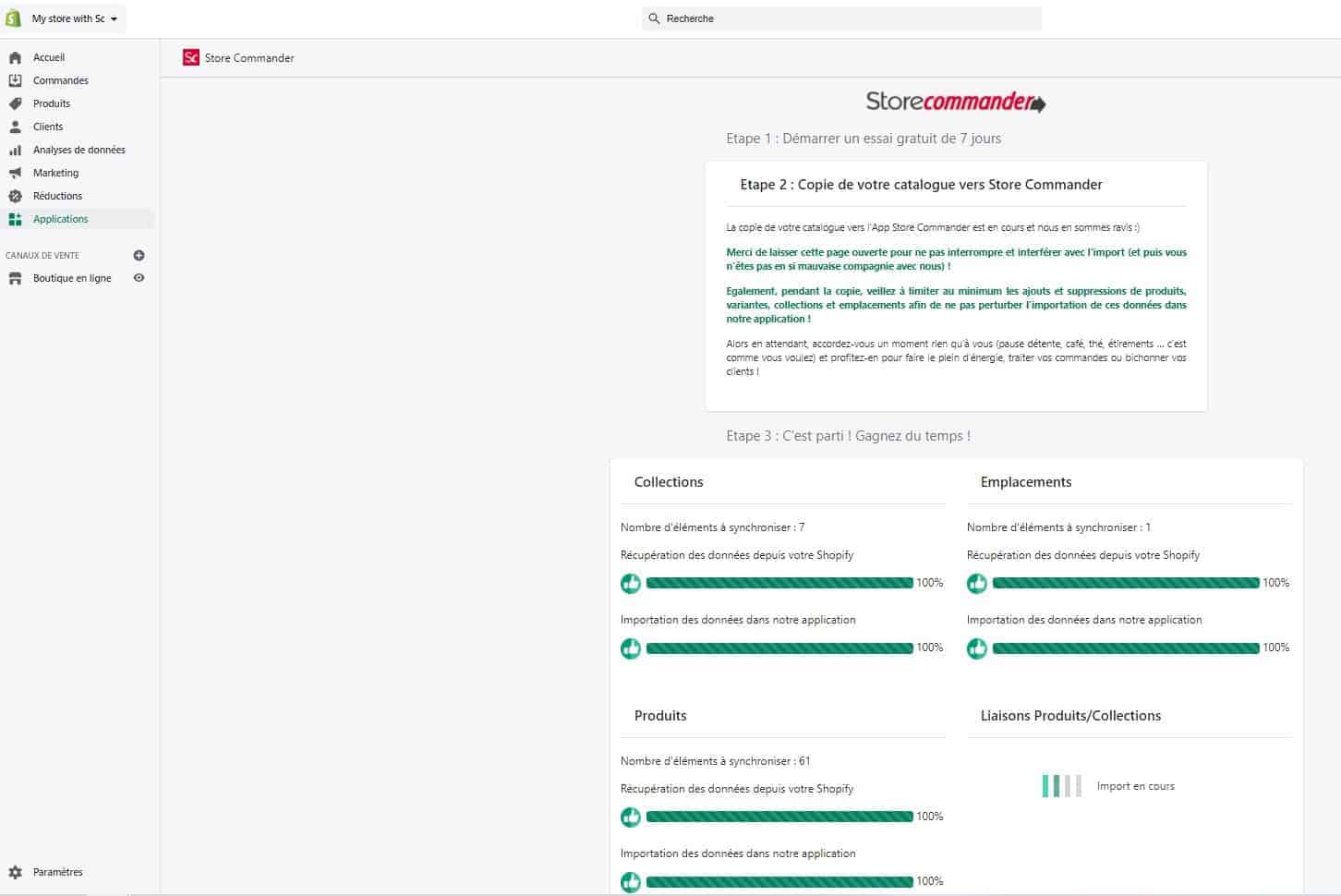The image size is (1341, 896).
Task: Open Analyses de données menu item
Action: pos(78,150)
